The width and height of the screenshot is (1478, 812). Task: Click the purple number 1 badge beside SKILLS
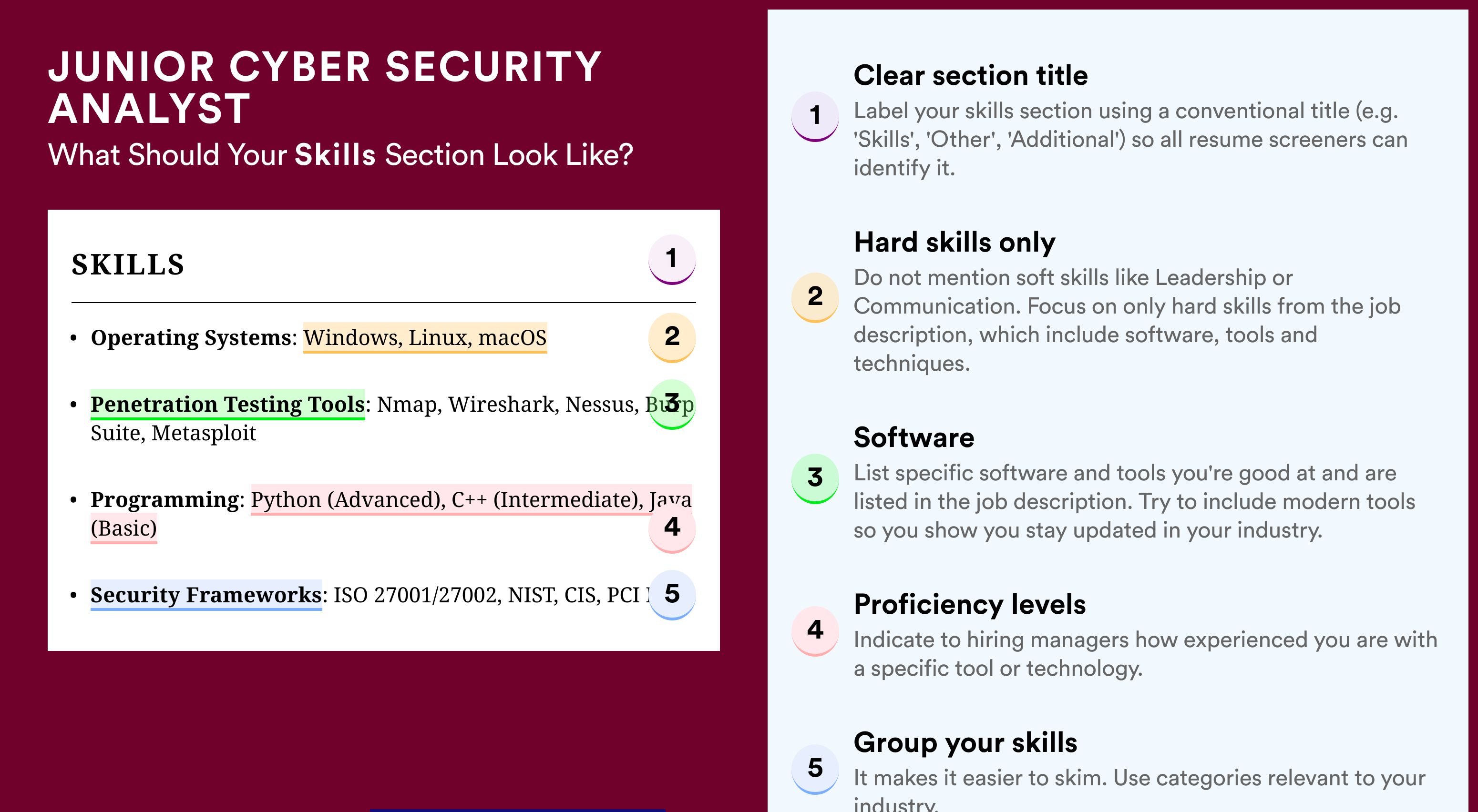672,259
